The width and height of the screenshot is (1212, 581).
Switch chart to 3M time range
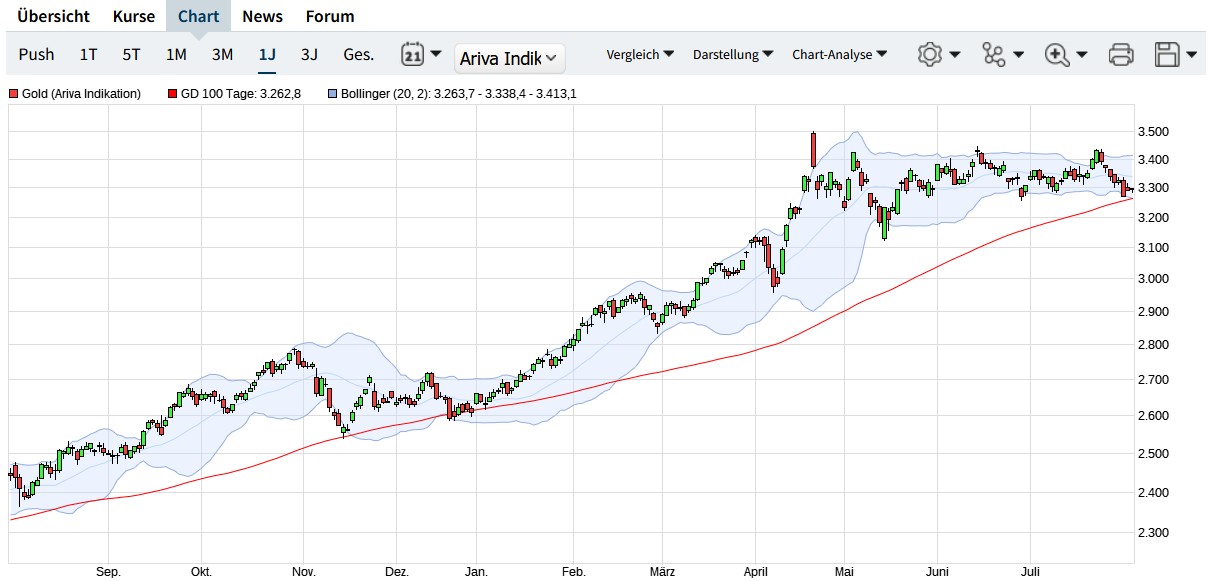click(222, 55)
